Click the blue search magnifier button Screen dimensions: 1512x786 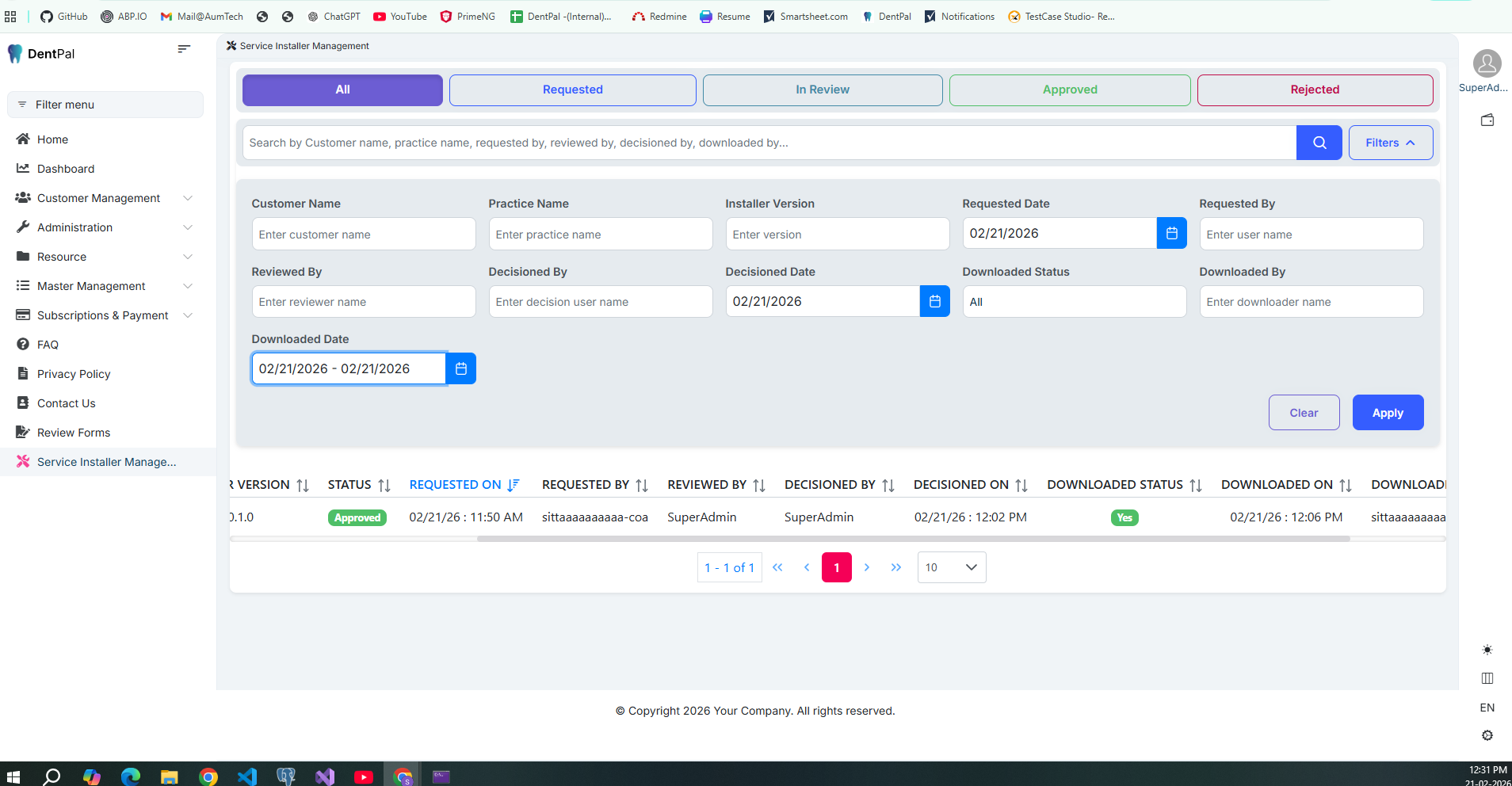1319,143
